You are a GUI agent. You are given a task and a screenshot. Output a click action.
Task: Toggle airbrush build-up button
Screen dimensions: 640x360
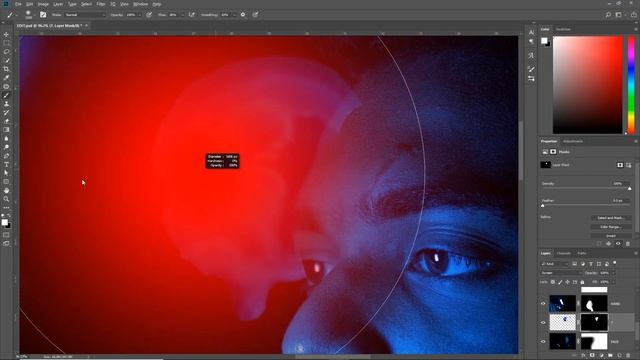point(191,15)
